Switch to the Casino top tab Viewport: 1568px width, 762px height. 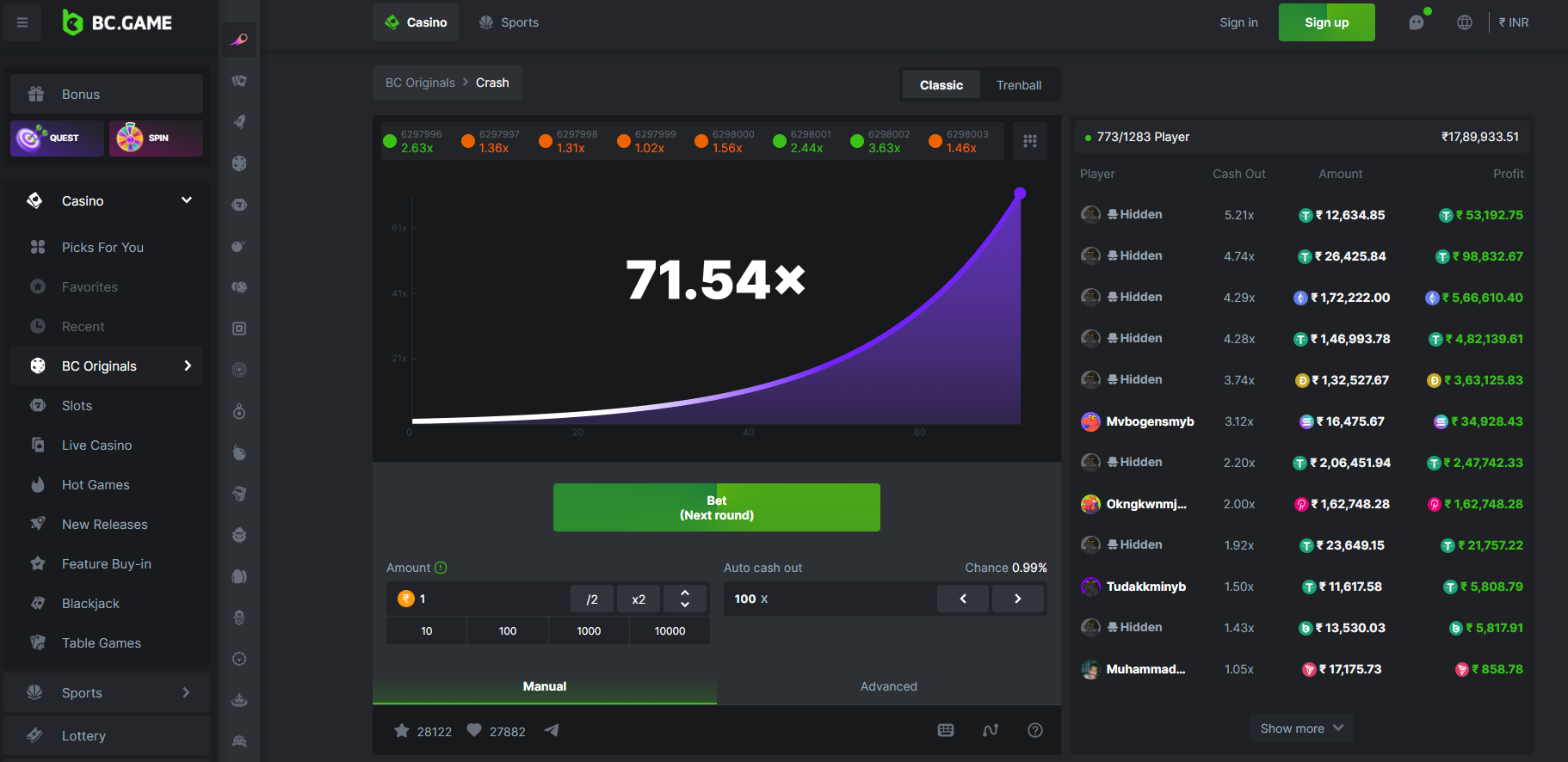pos(416,22)
